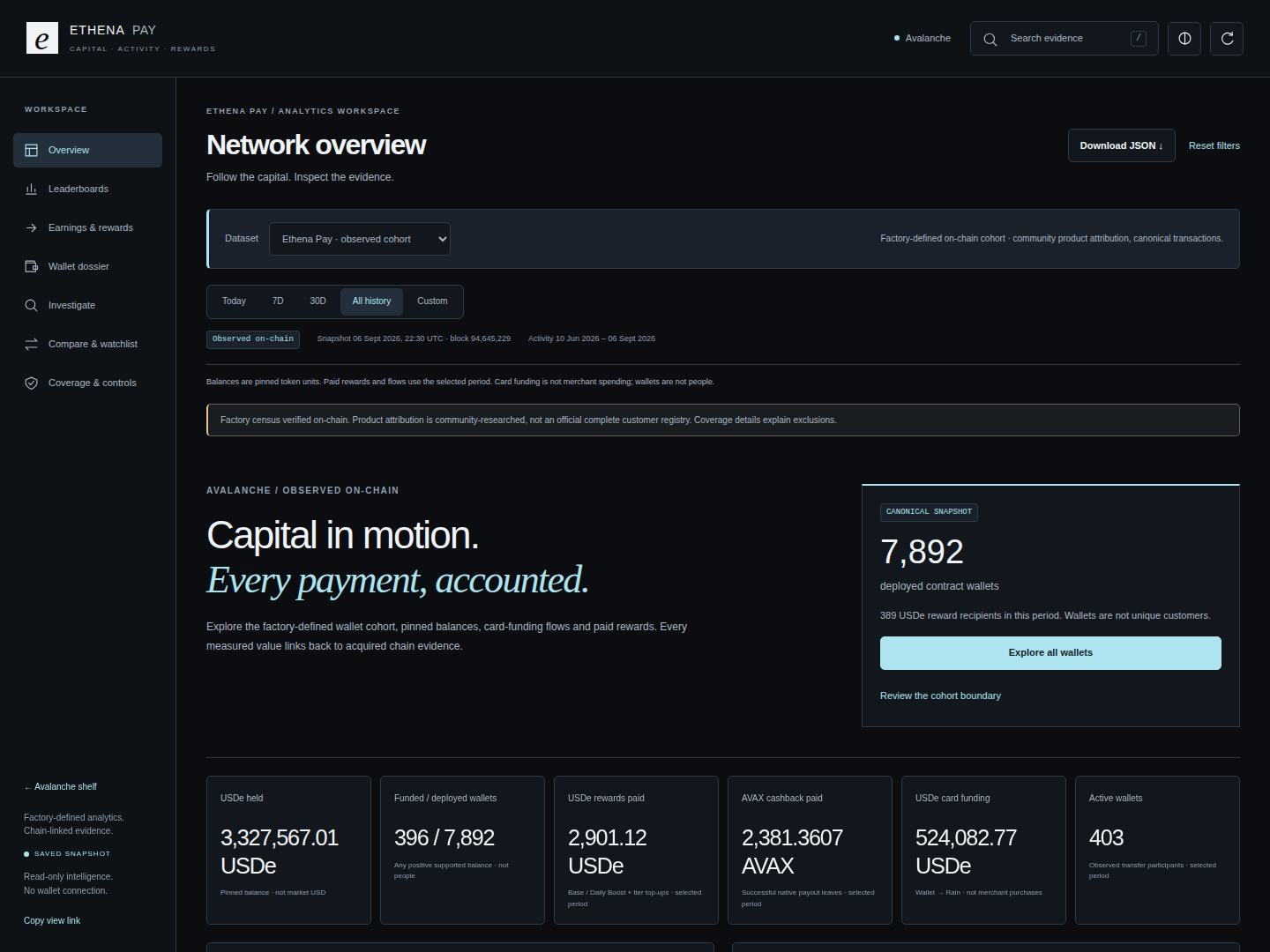
Task: Click the Avalanche shelf back link
Action: [60, 786]
